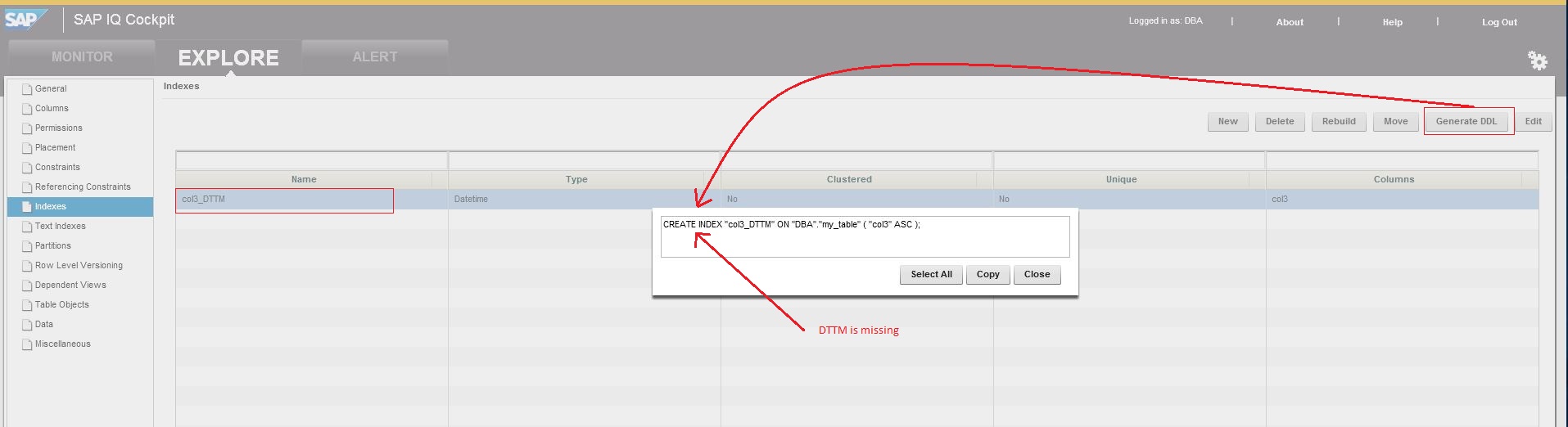The width and height of the screenshot is (1568, 427).
Task: Sort by the Unique column header
Action: point(1122,179)
